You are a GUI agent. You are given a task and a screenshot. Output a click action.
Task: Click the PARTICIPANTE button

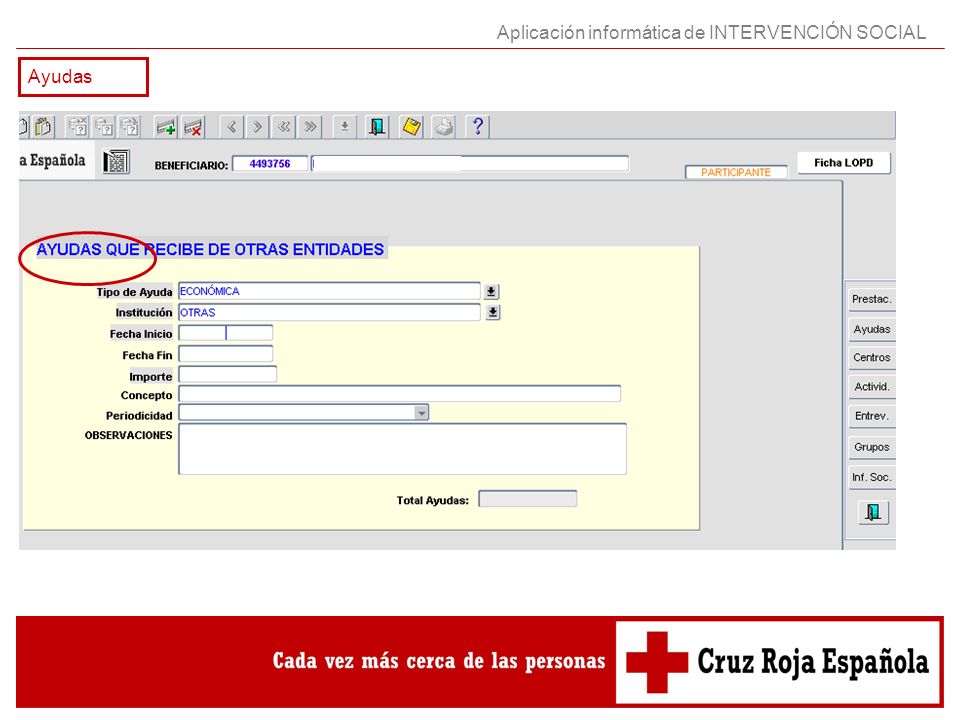click(x=736, y=173)
